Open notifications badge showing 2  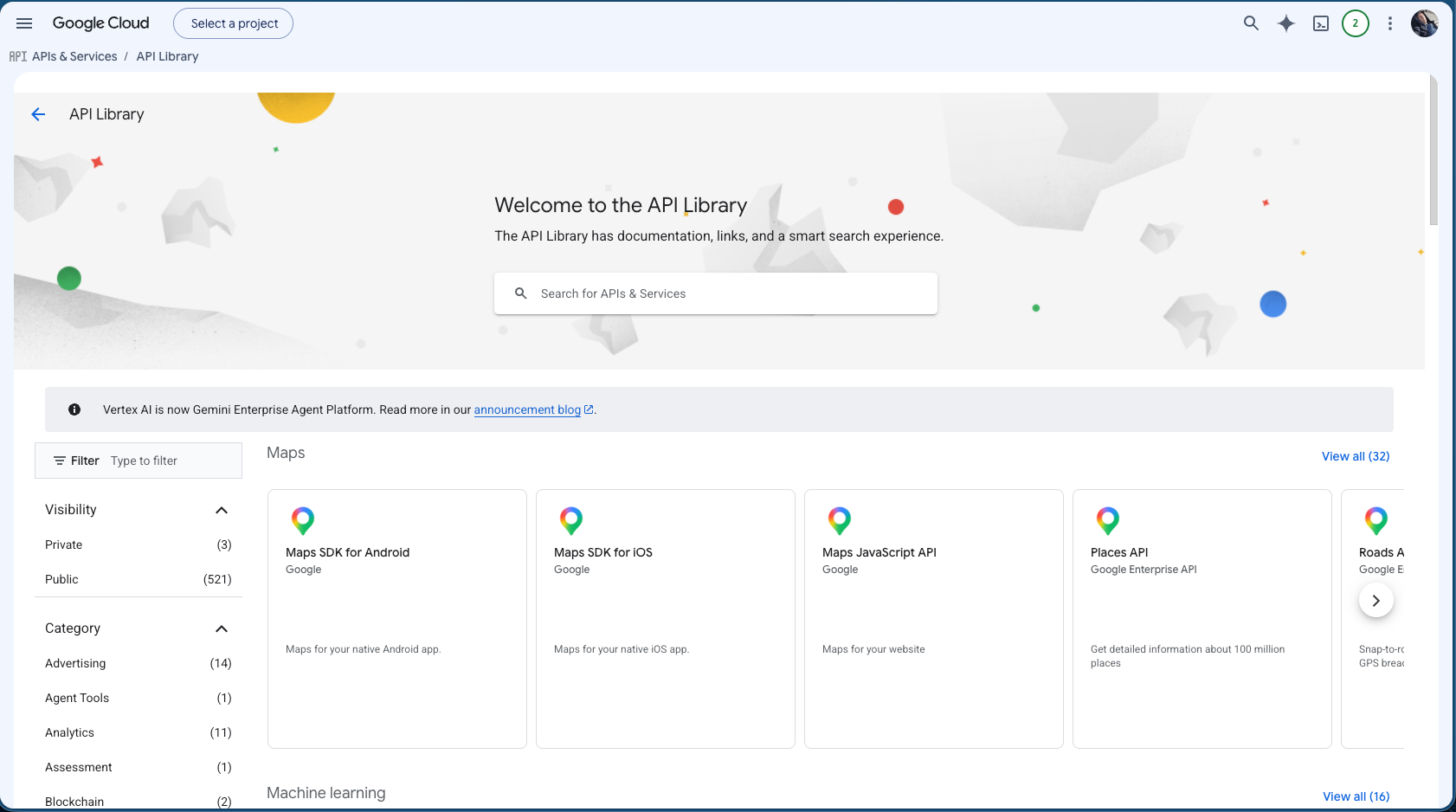click(1356, 23)
